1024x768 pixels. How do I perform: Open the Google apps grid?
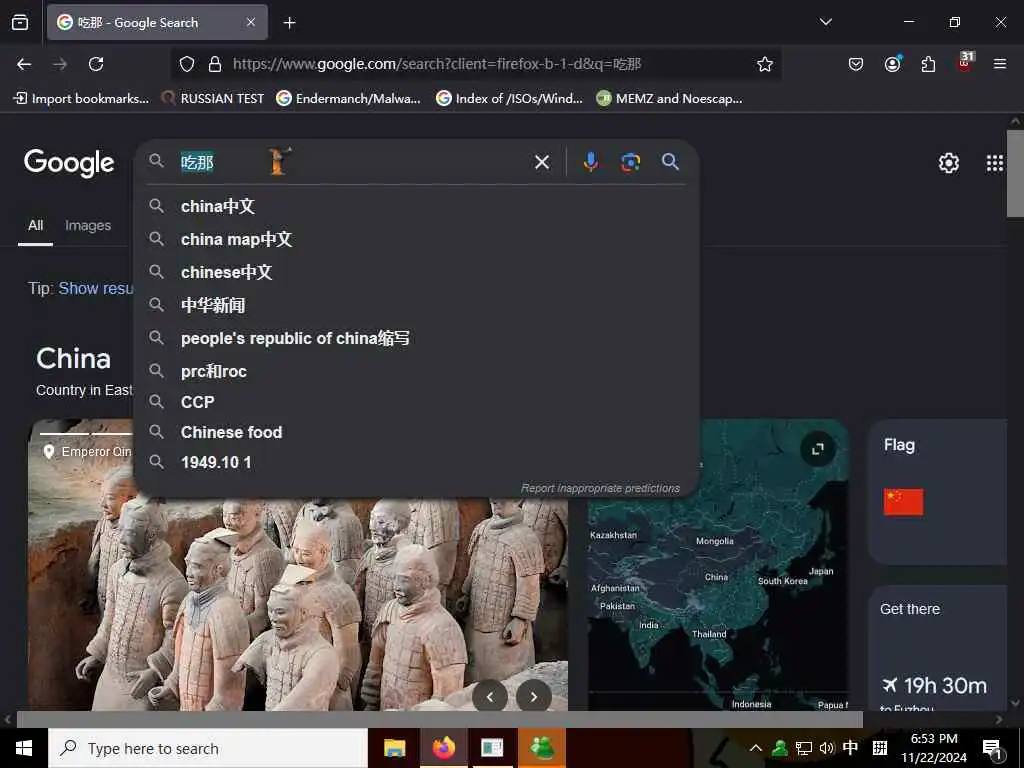[995, 163]
